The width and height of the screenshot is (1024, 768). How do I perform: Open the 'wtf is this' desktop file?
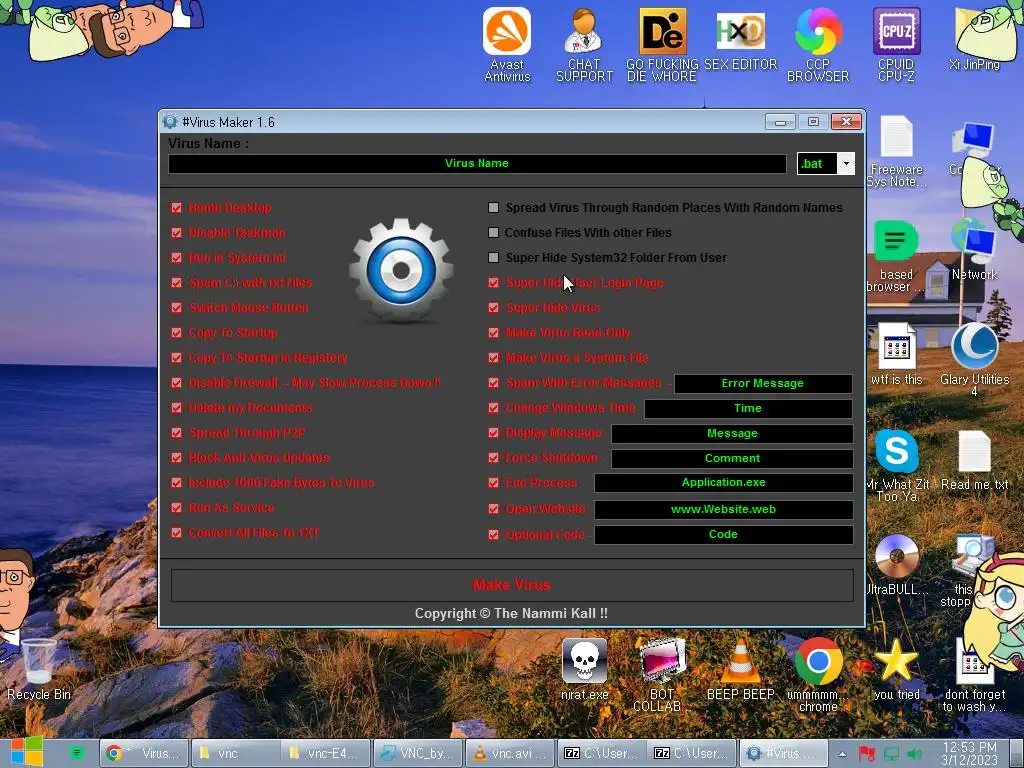tap(896, 354)
